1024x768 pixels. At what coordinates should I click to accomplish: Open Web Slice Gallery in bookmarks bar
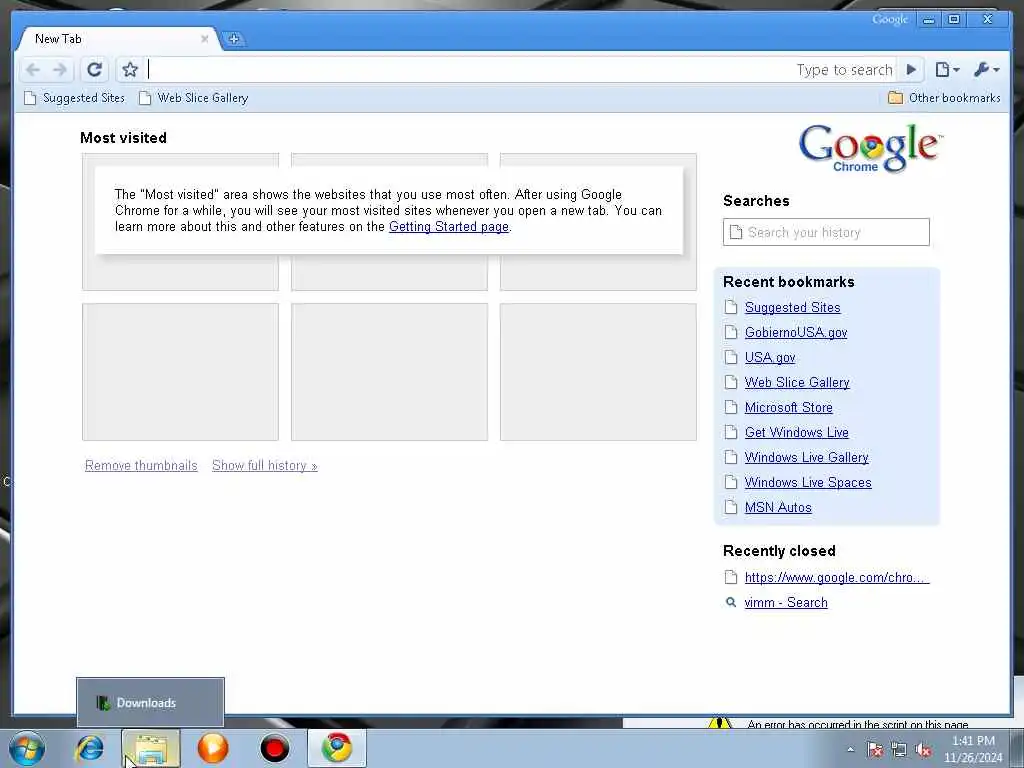pyautogui.click(x=194, y=98)
